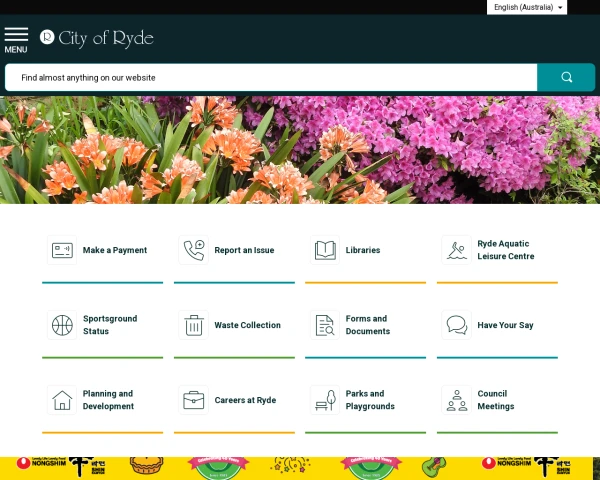The width and height of the screenshot is (600, 480).
Task: Click the Have Your Say speech-bubble icon
Action: [x=456, y=325]
